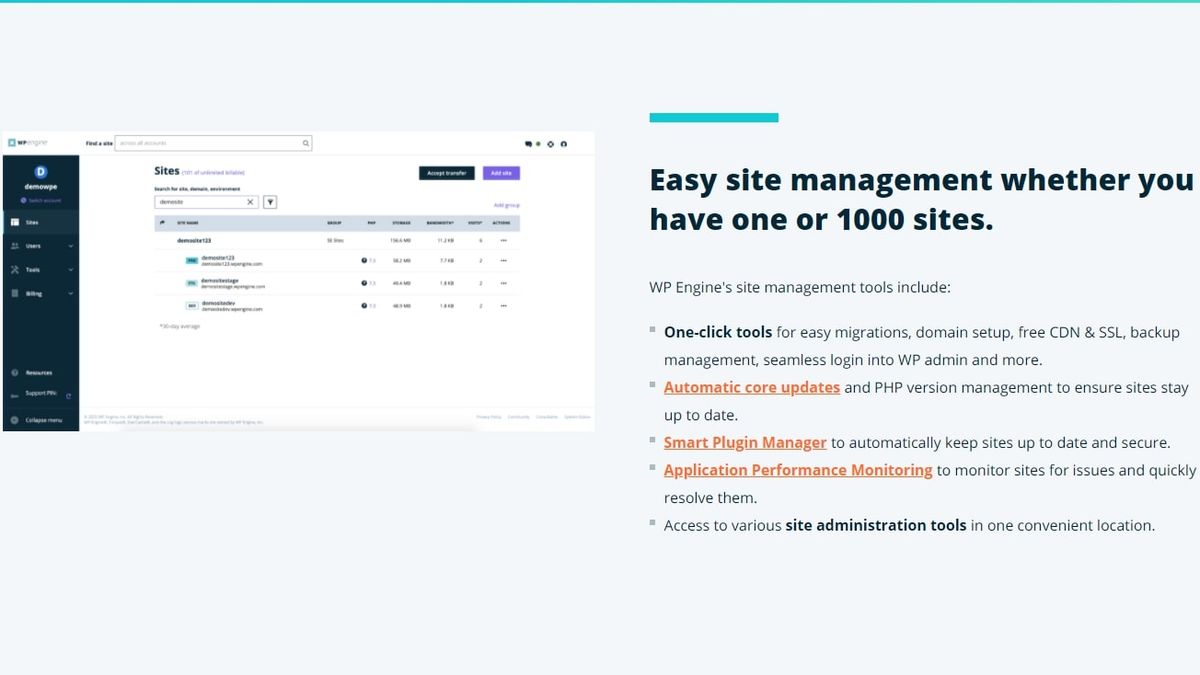
Task: Expand the Tools section chevron
Action: click(70, 269)
